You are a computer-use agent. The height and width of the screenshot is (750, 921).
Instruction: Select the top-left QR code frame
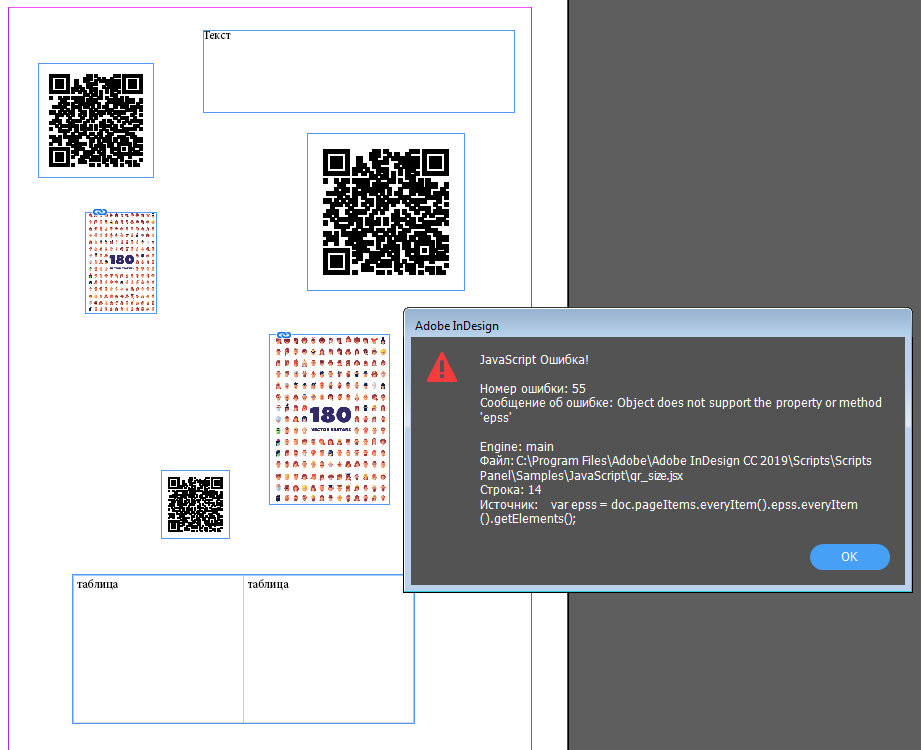96,120
